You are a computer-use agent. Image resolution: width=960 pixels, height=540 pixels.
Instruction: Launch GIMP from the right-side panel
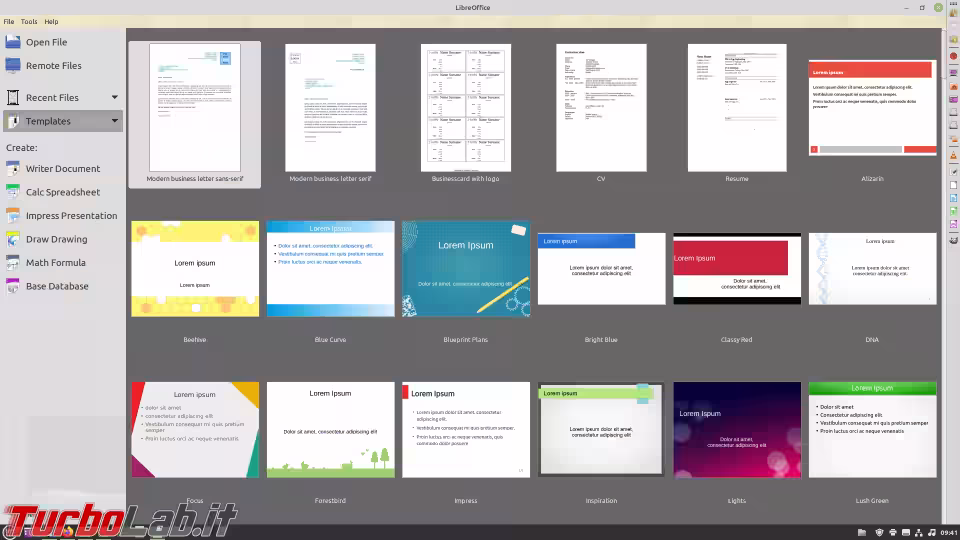tap(953, 240)
